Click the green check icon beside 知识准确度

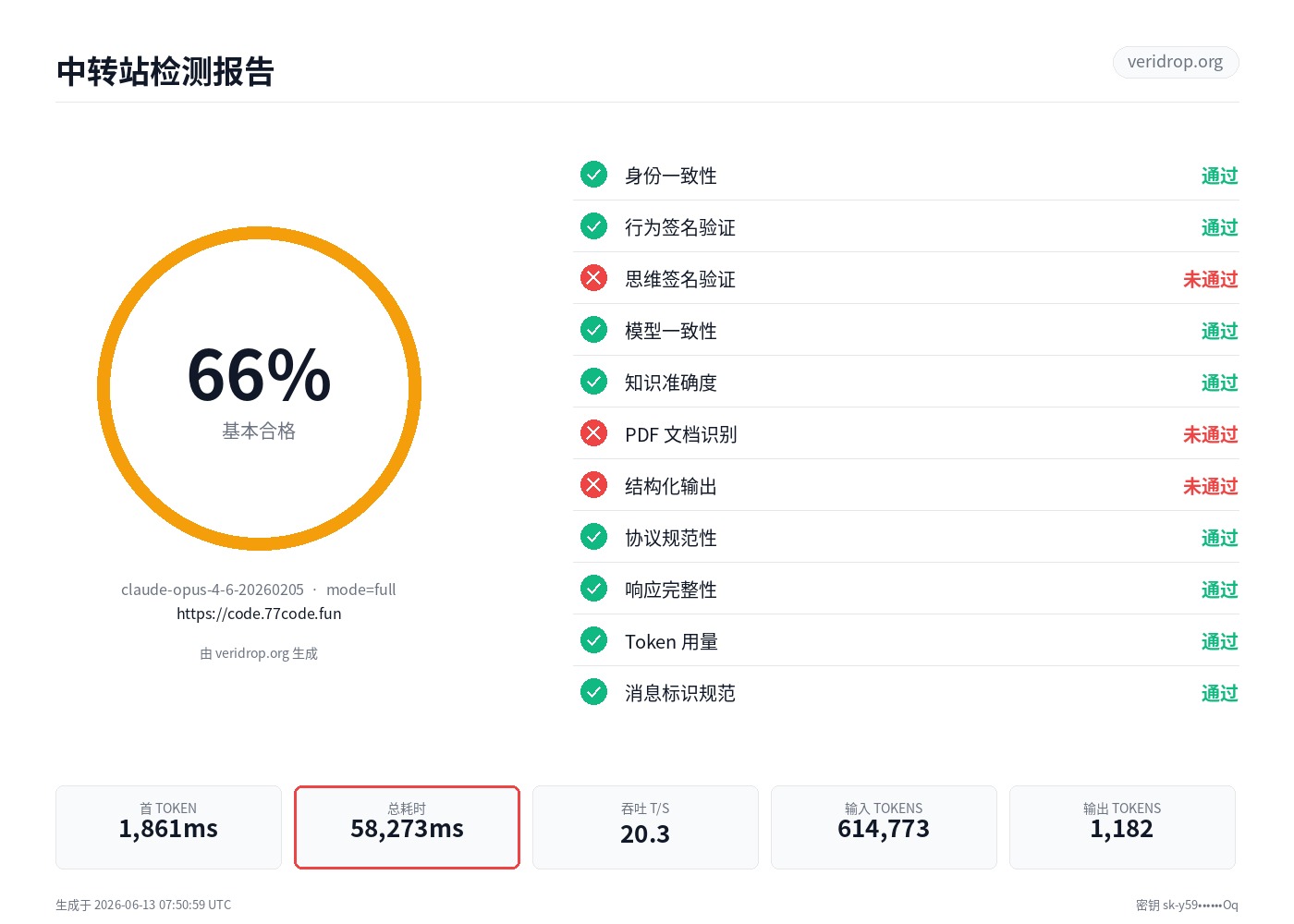(593, 381)
